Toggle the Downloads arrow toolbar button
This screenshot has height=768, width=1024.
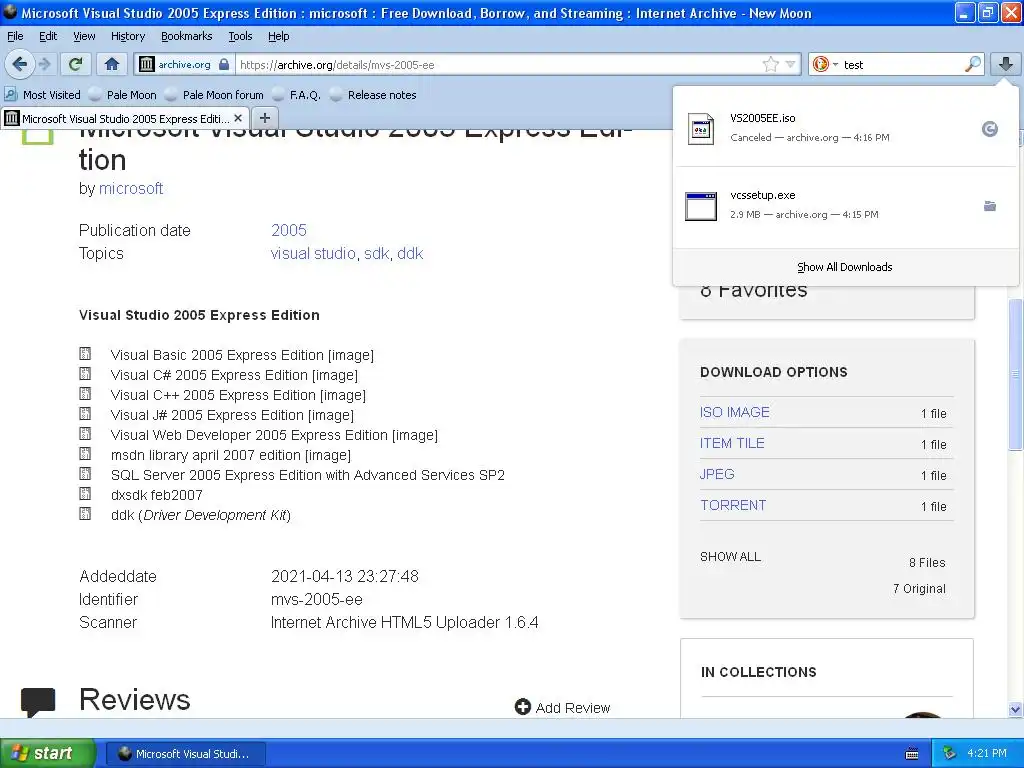[1006, 64]
